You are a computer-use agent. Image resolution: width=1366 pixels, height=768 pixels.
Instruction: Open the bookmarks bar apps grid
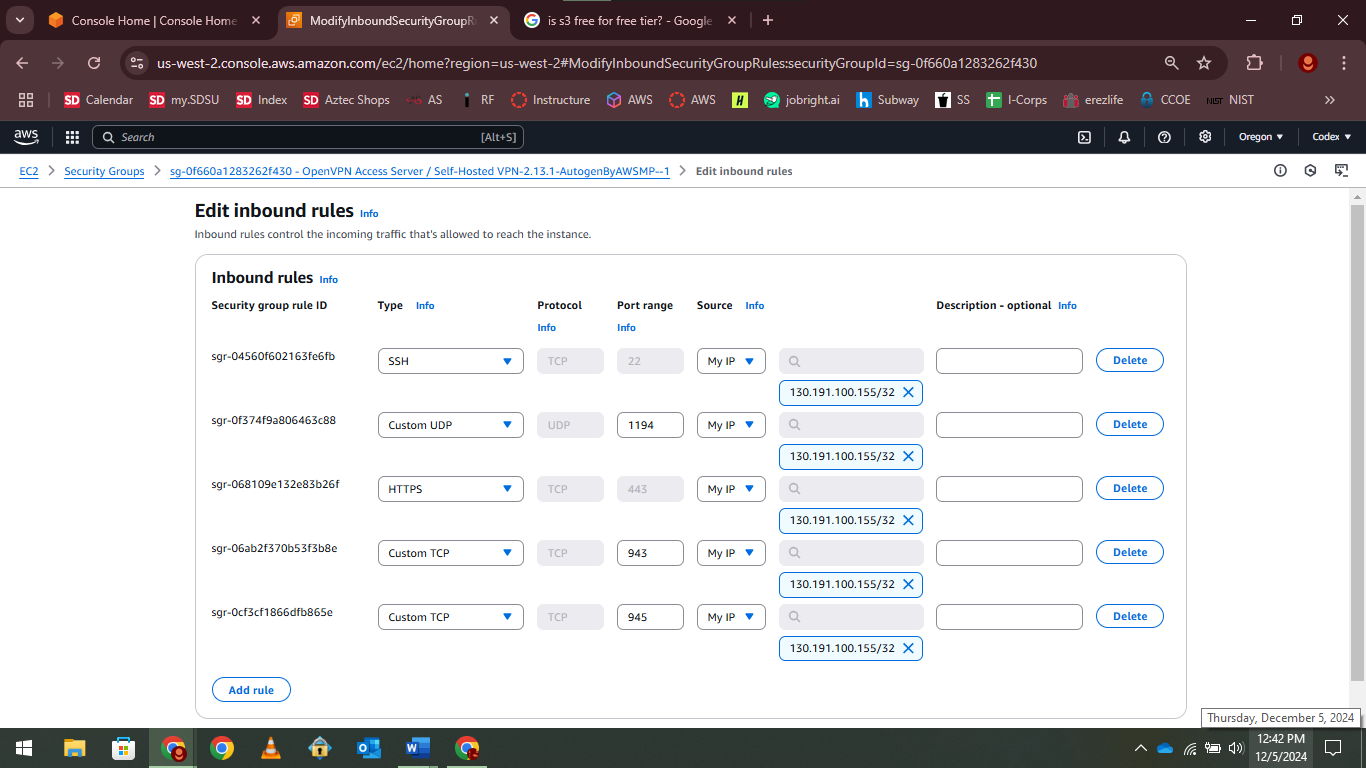coord(26,100)
